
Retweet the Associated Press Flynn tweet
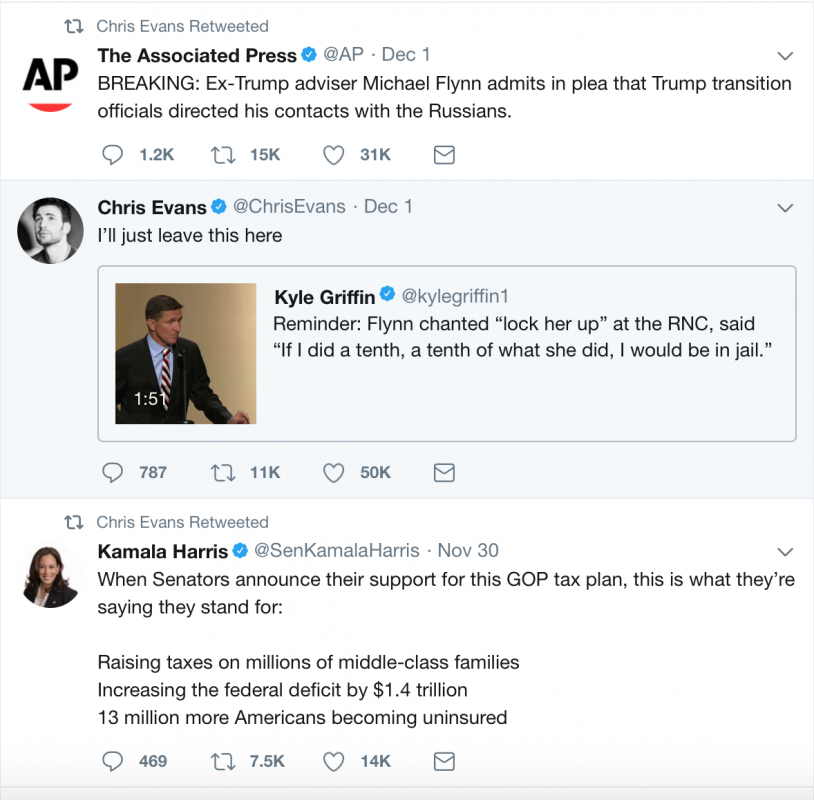pyautogui.click(x=223, y=155)
